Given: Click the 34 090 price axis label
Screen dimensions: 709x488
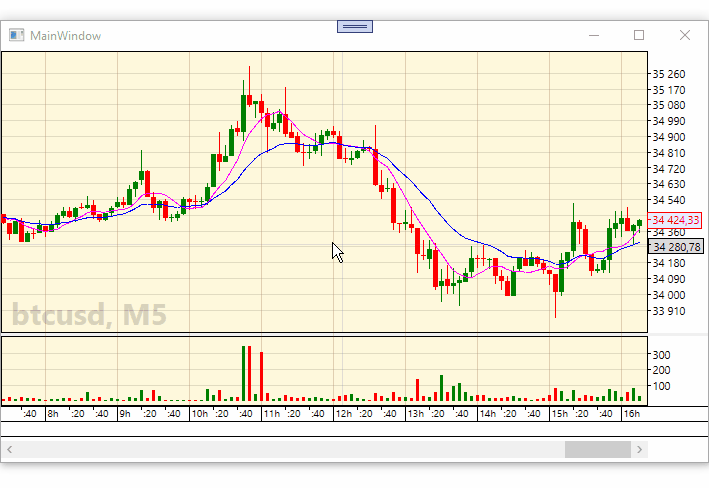Looking at the screenshot, I should 669,279.
